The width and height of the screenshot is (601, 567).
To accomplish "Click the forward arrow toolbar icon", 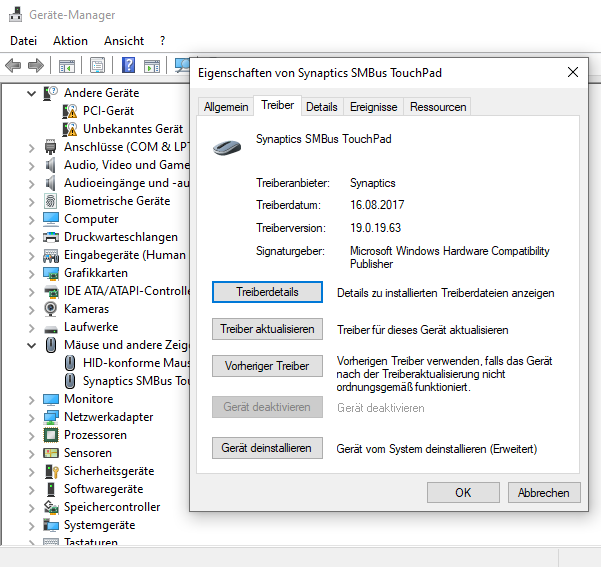I will [36, 66].
